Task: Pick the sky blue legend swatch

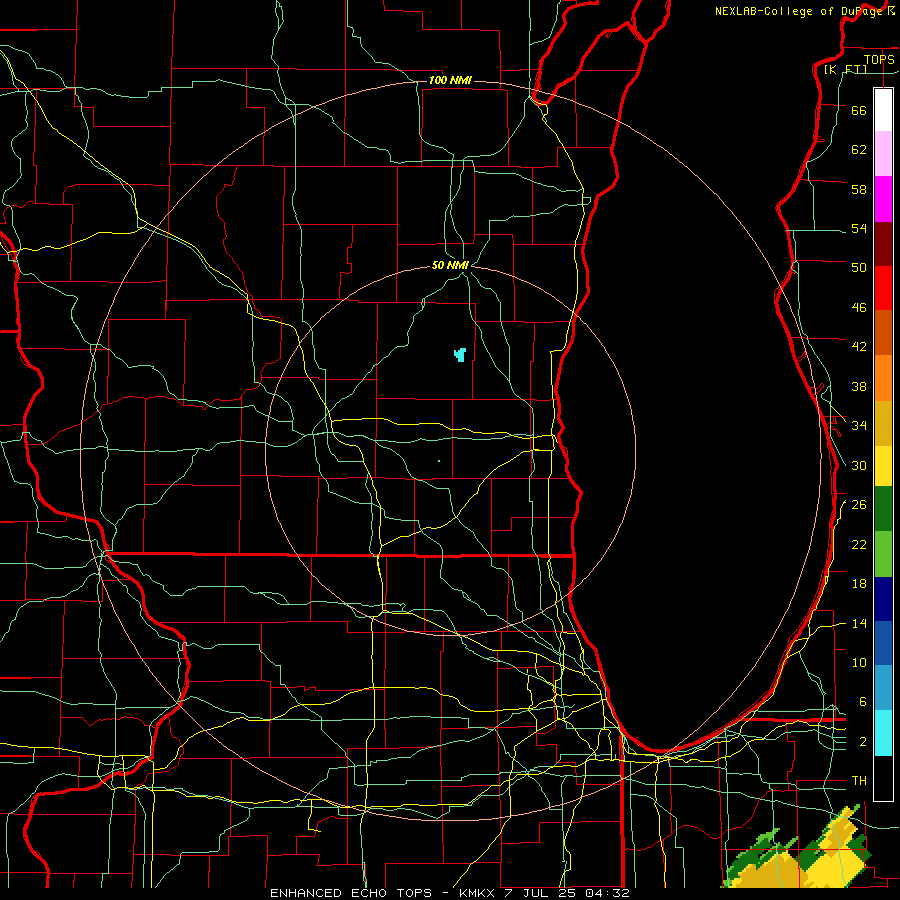Action: [883, 688]
